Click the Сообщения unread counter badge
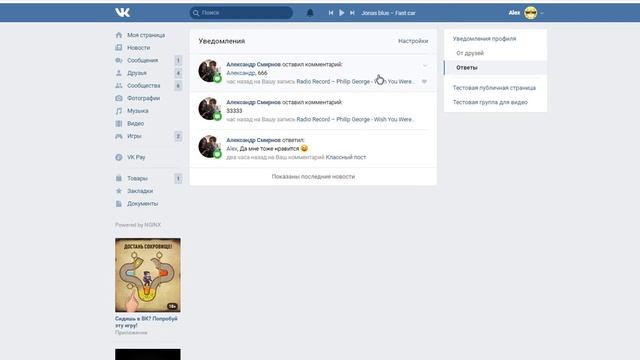640x360 pixels. tap(178, 60)
